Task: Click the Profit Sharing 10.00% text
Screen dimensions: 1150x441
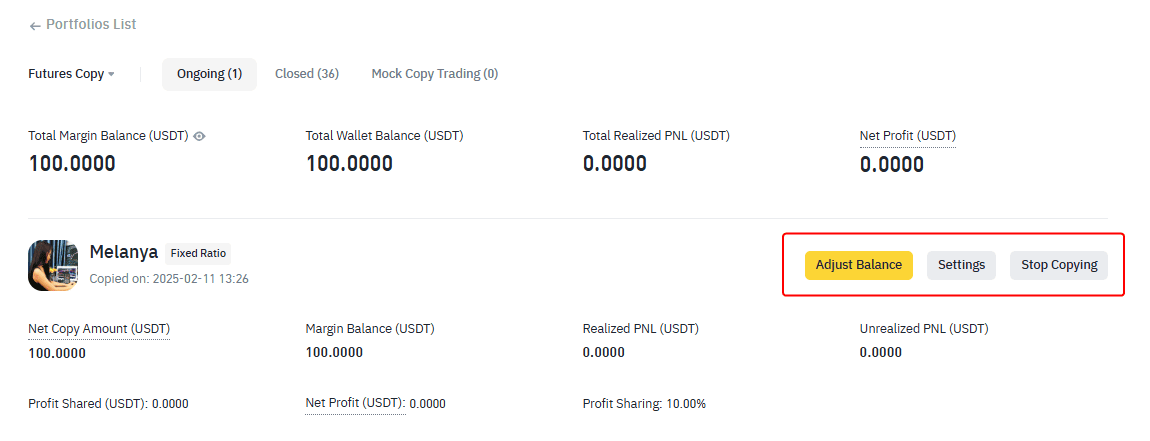Action: click(644, 404)
